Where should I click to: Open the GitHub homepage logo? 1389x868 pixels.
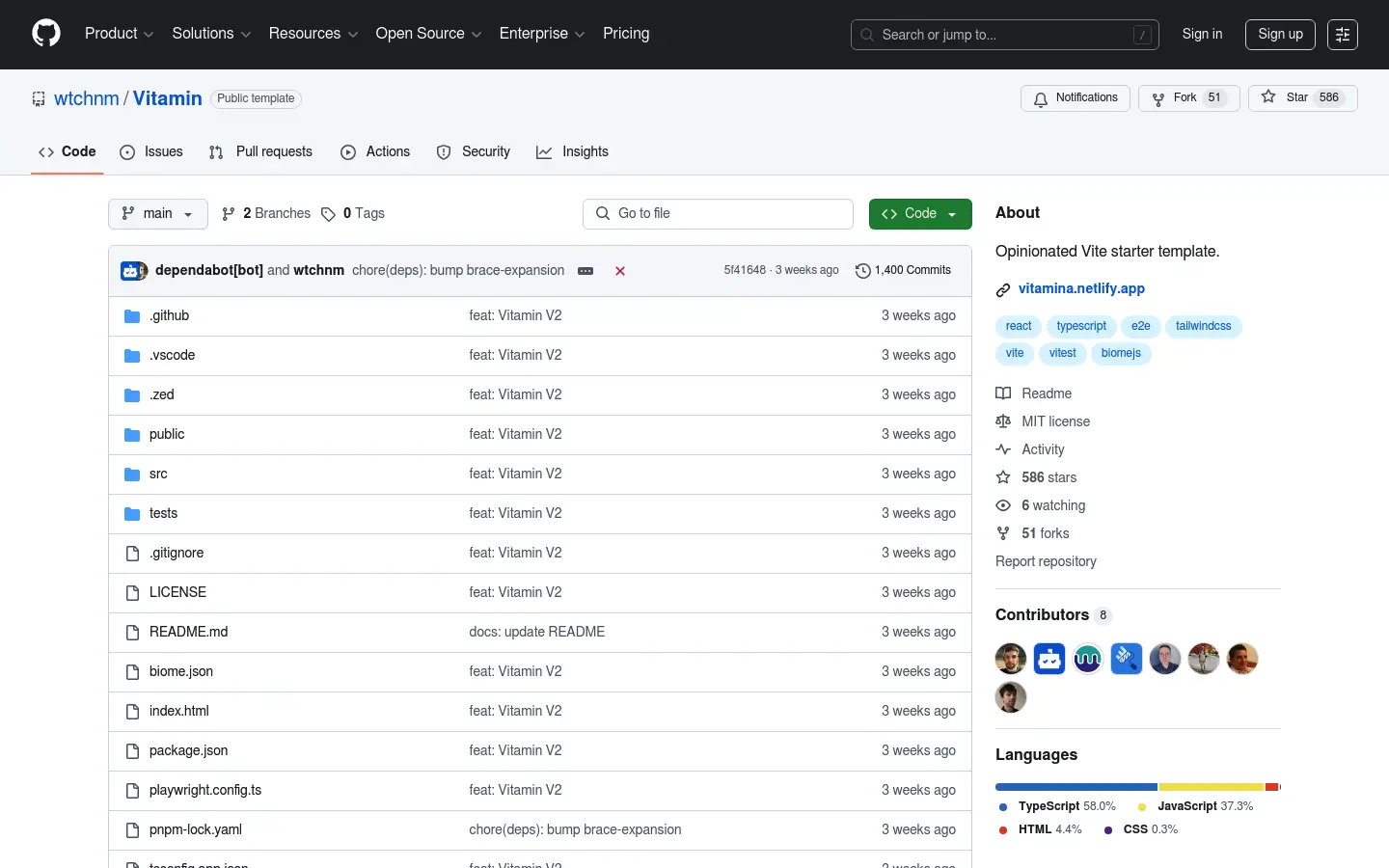point(46,34)
